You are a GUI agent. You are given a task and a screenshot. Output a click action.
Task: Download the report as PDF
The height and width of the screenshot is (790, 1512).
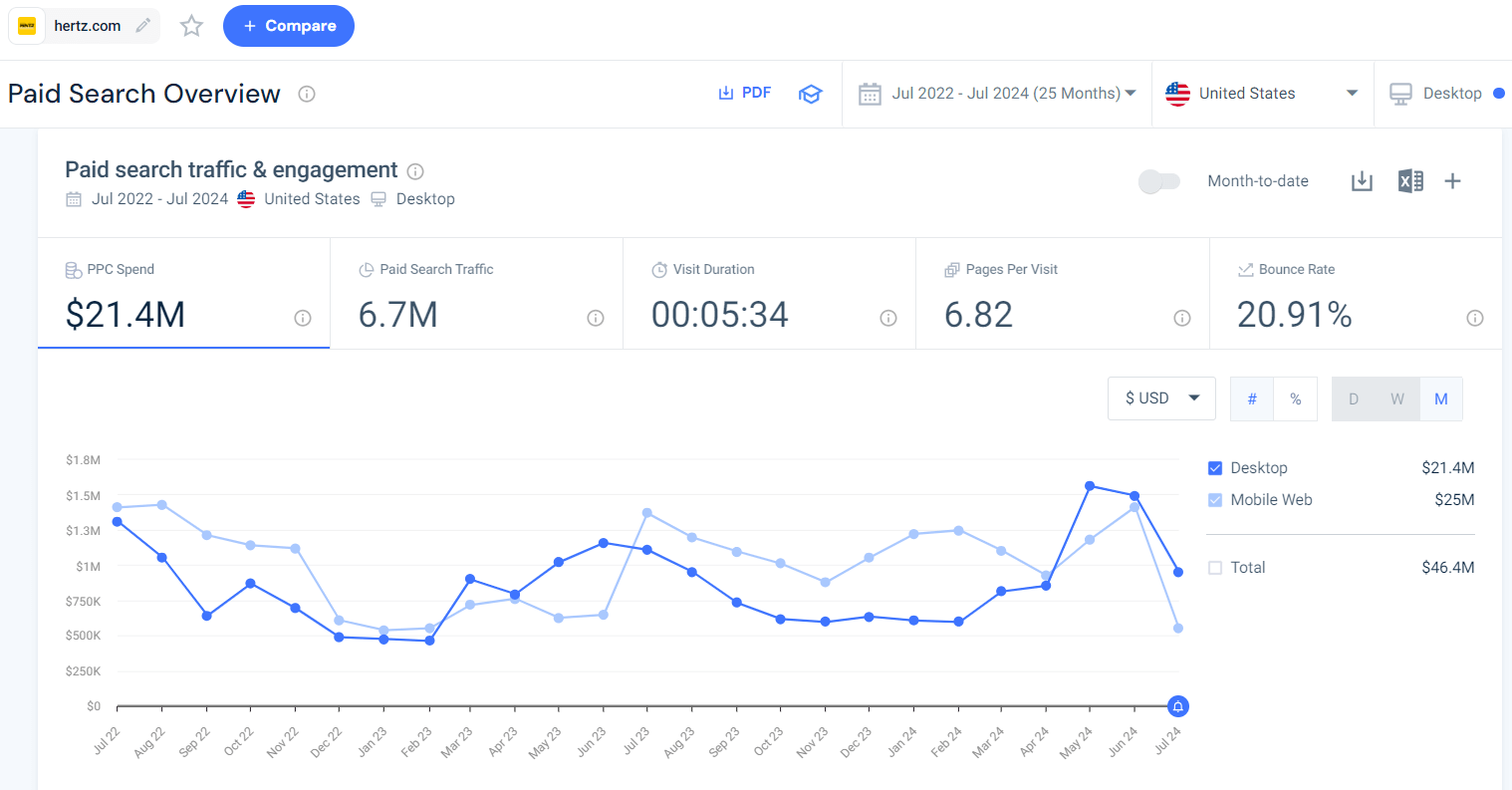[x=744, y=93]
